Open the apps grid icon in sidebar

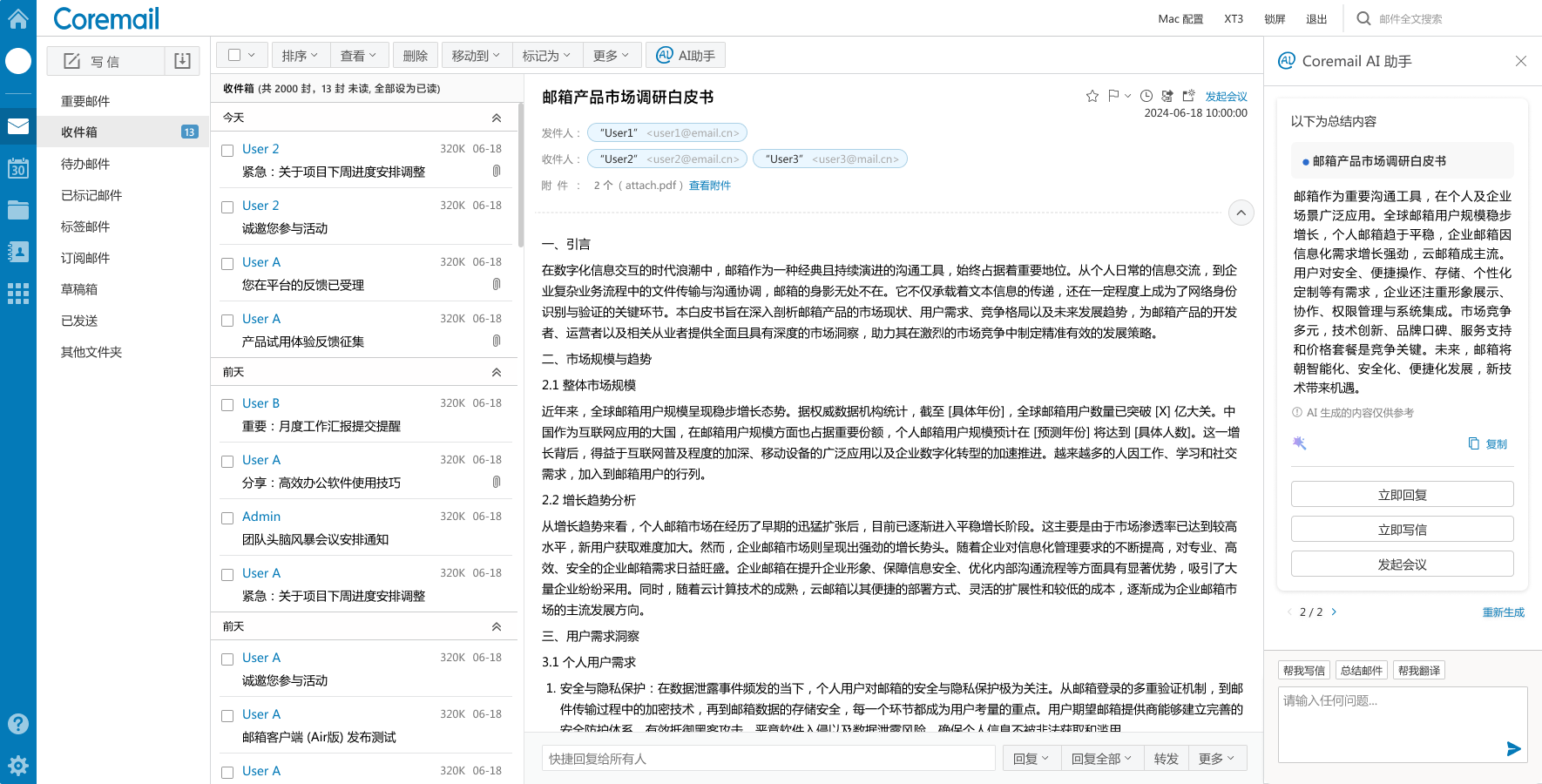[x=17, y=294]
